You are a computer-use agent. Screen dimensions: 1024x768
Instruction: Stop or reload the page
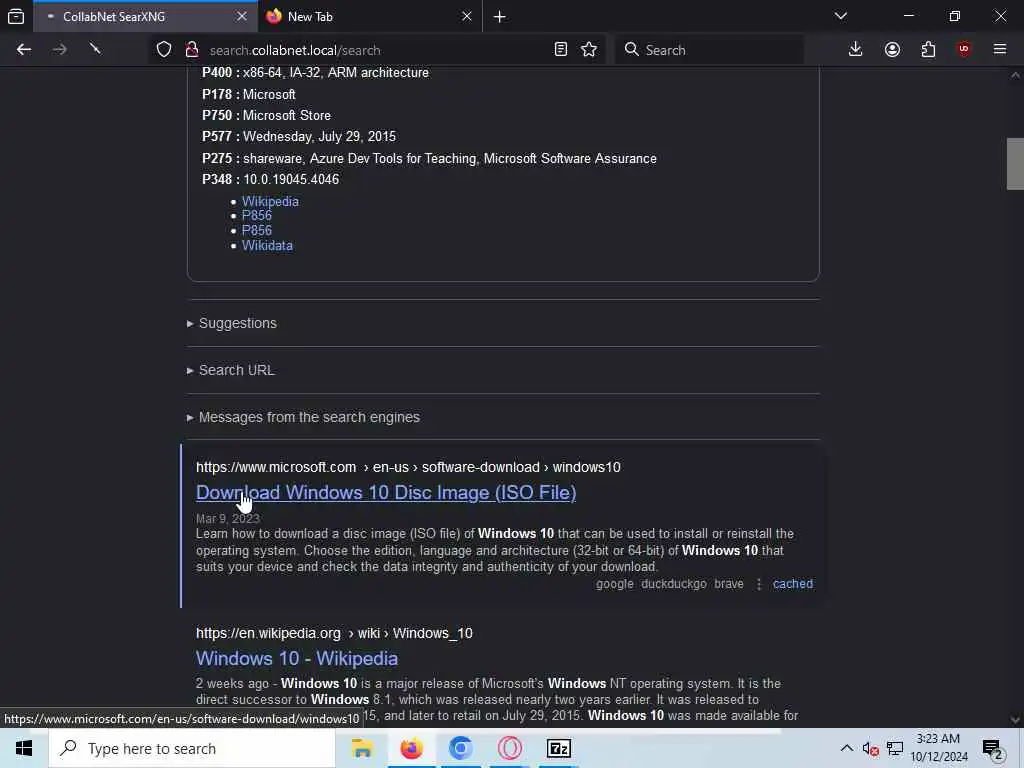click(x=95, y=50)
